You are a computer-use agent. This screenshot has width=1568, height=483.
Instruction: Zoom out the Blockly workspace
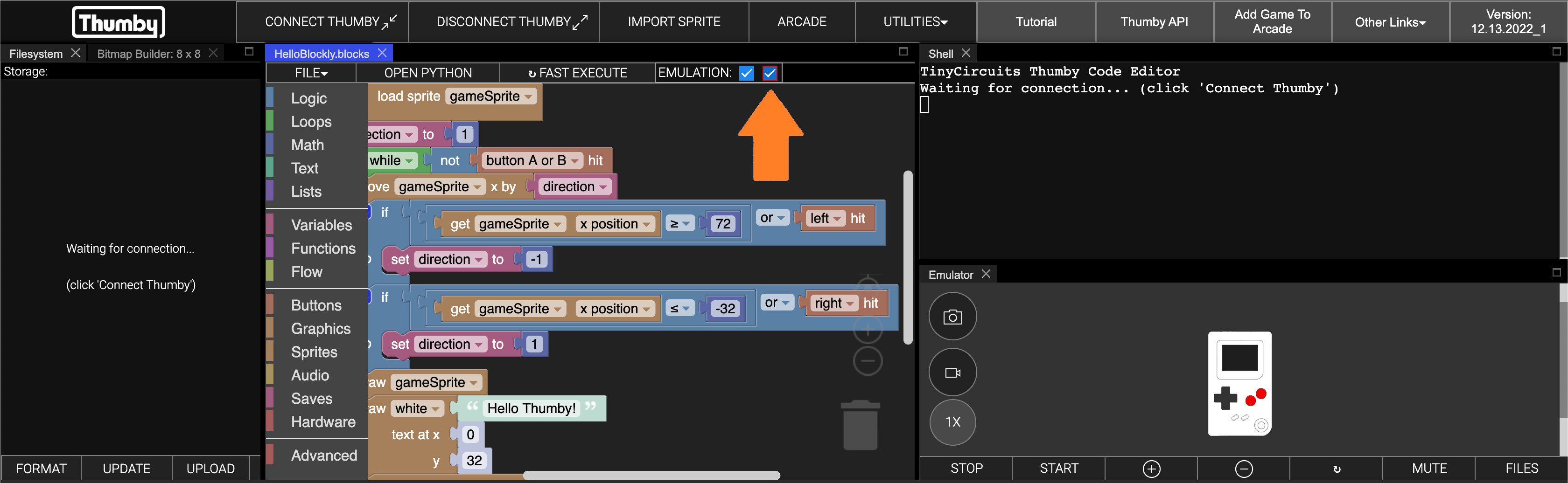pos(868,361)
